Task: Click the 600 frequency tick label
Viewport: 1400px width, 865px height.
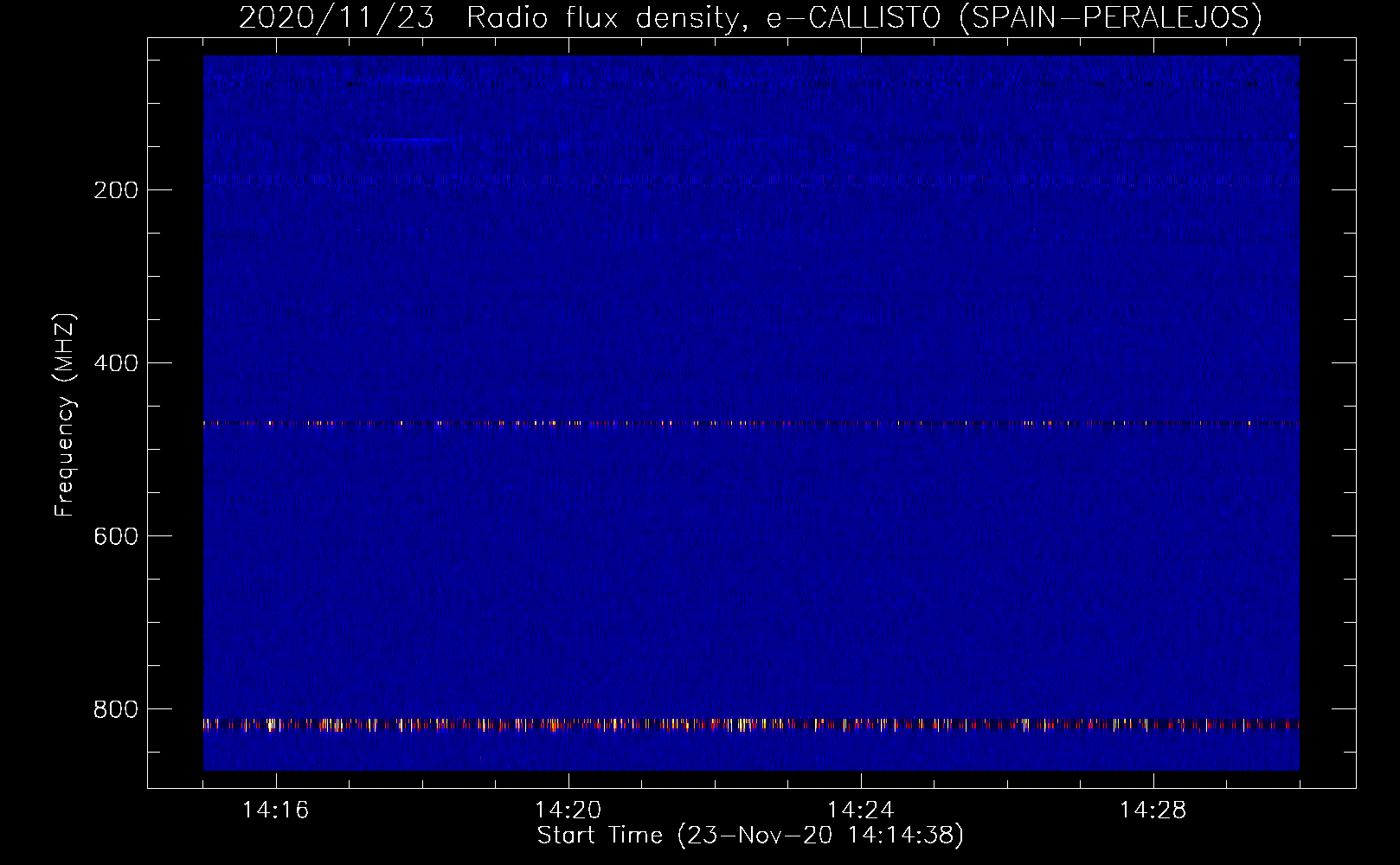Action: [x=115, y=536]
